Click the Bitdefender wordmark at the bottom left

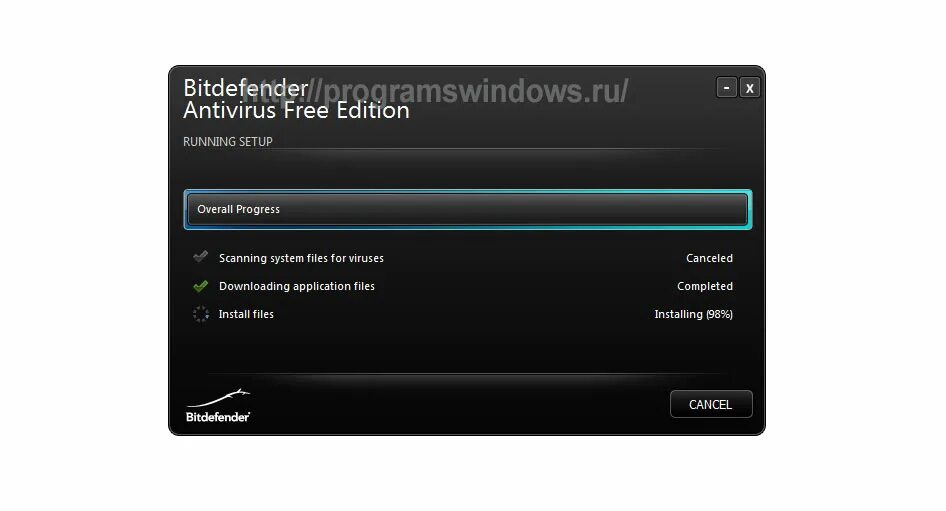(x=218, y=417)
